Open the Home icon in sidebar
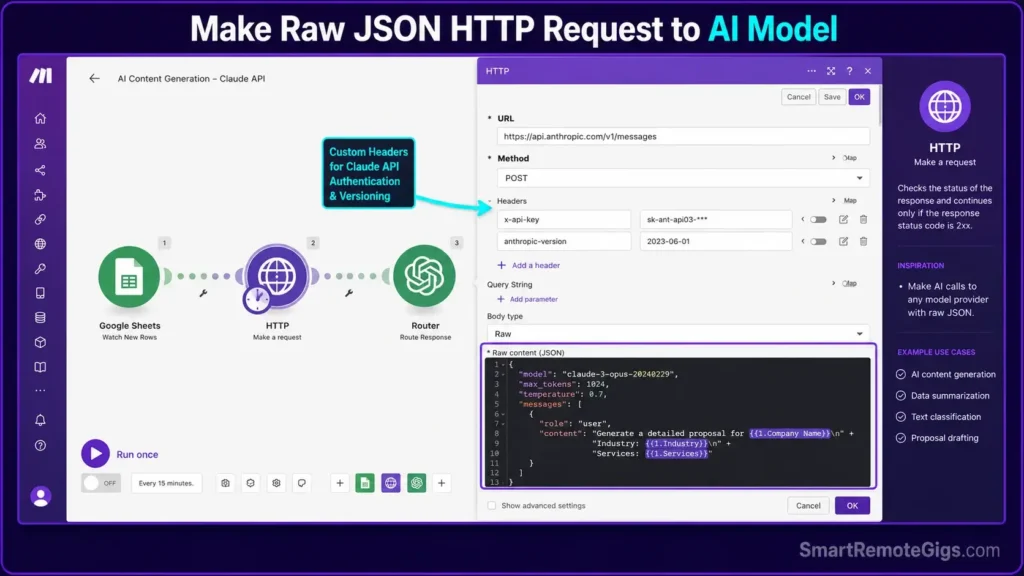 click(x=40, y=119)
